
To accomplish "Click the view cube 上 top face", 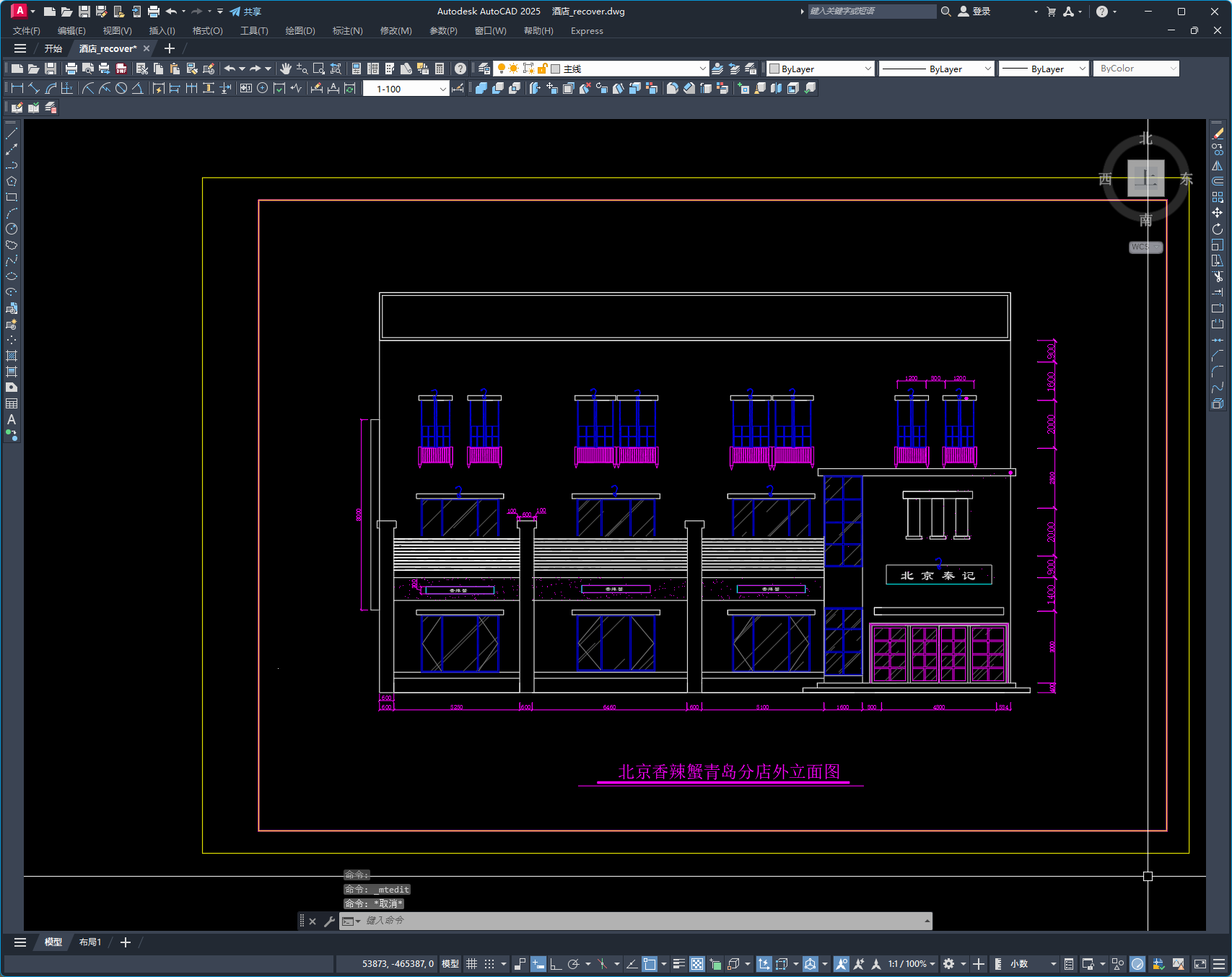I will (x=1146, y=178).
